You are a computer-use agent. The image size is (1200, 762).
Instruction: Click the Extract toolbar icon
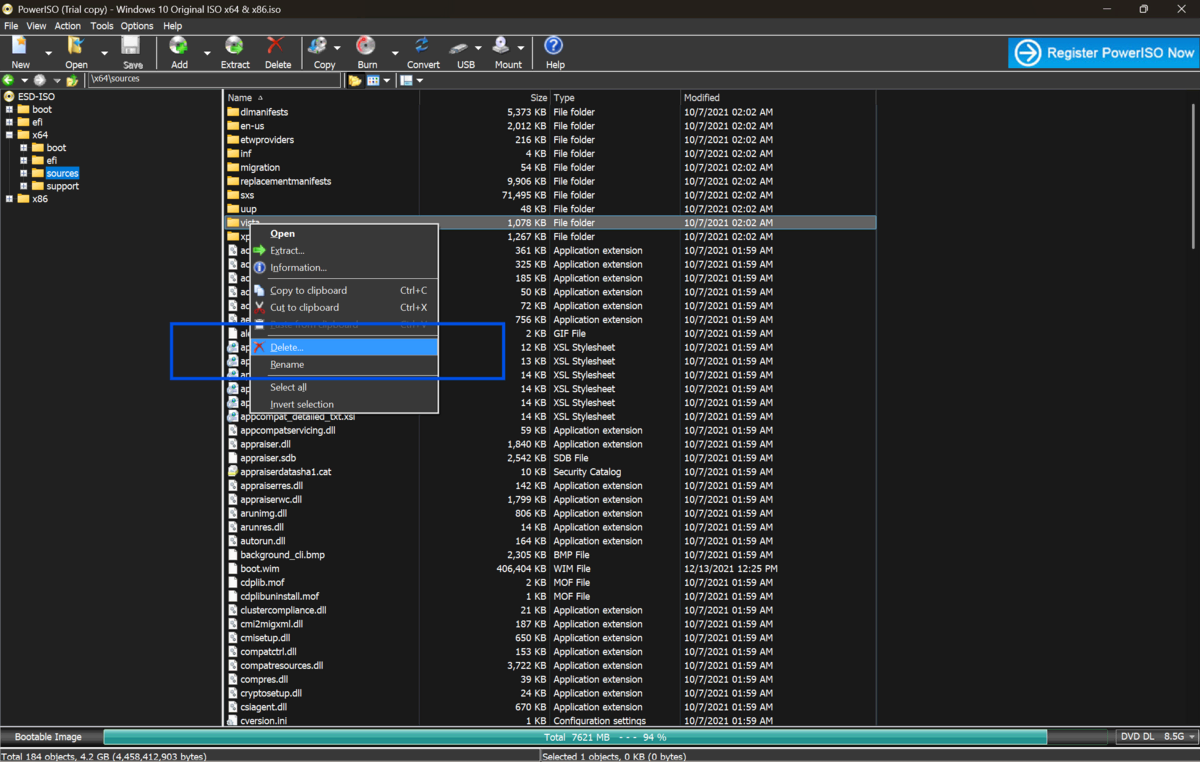pos(234,47)
